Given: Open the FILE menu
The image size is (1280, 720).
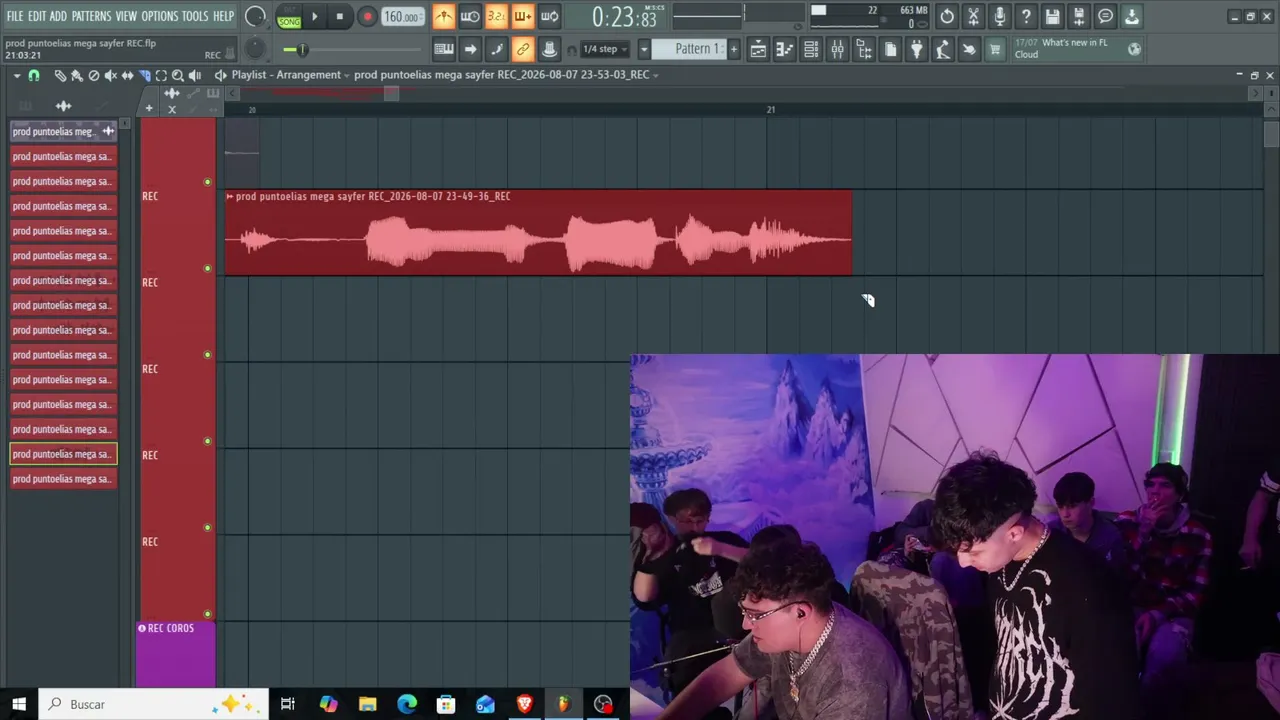Looking at the screenshot, I should 15,16.
